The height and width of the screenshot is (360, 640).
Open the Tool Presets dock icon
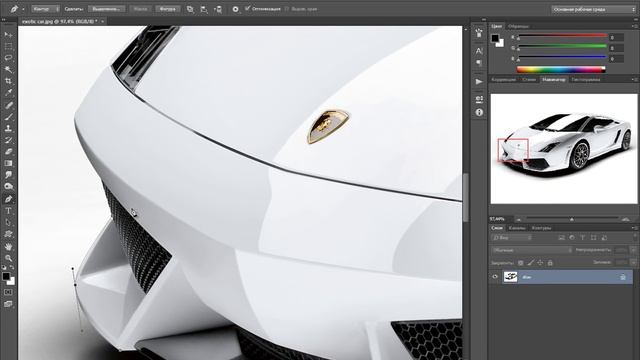tap(479, 33)
